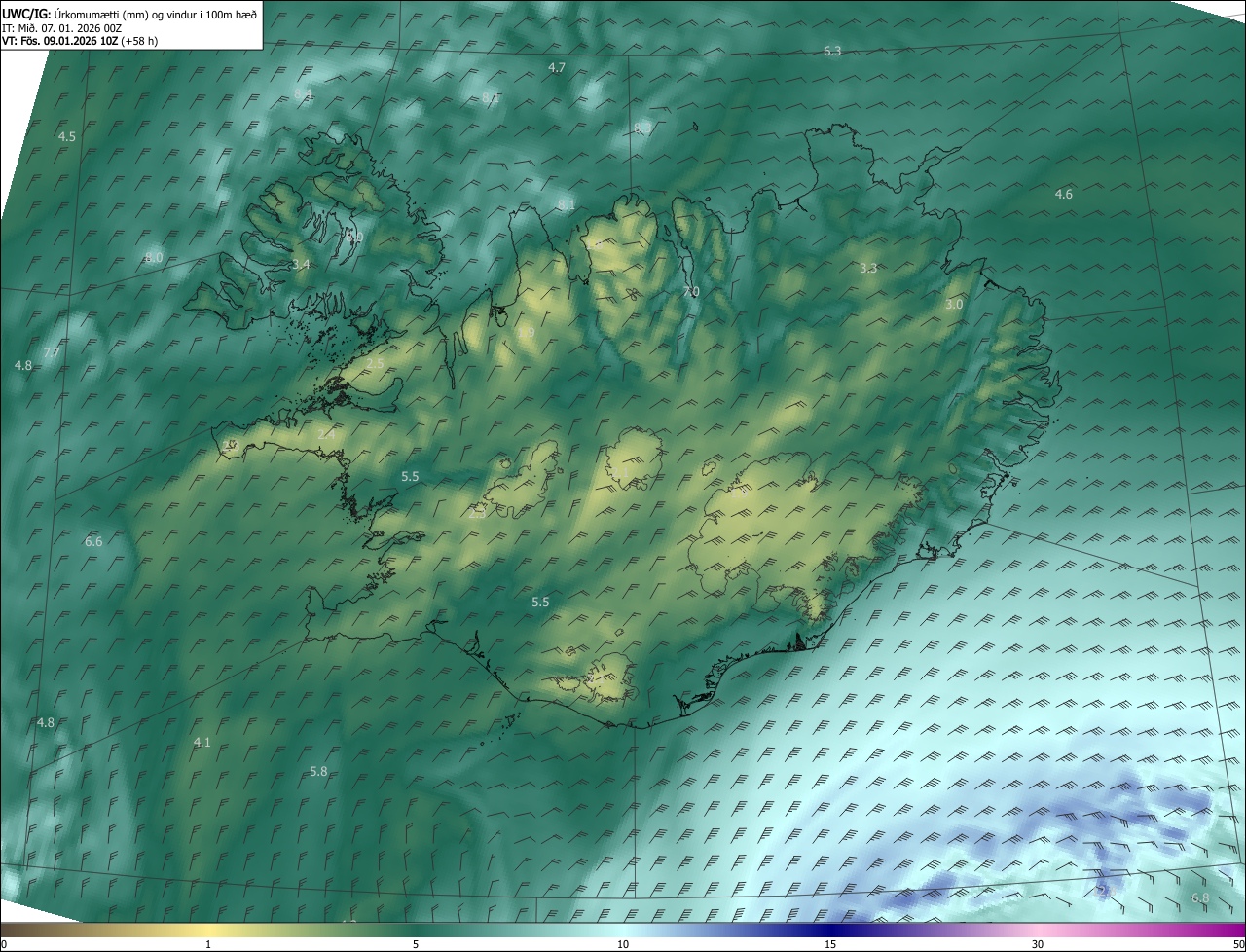Viewport: 1246px width, 952px height.
Task: Click the '5.8' value label on the map
Action: pos(319,771)
